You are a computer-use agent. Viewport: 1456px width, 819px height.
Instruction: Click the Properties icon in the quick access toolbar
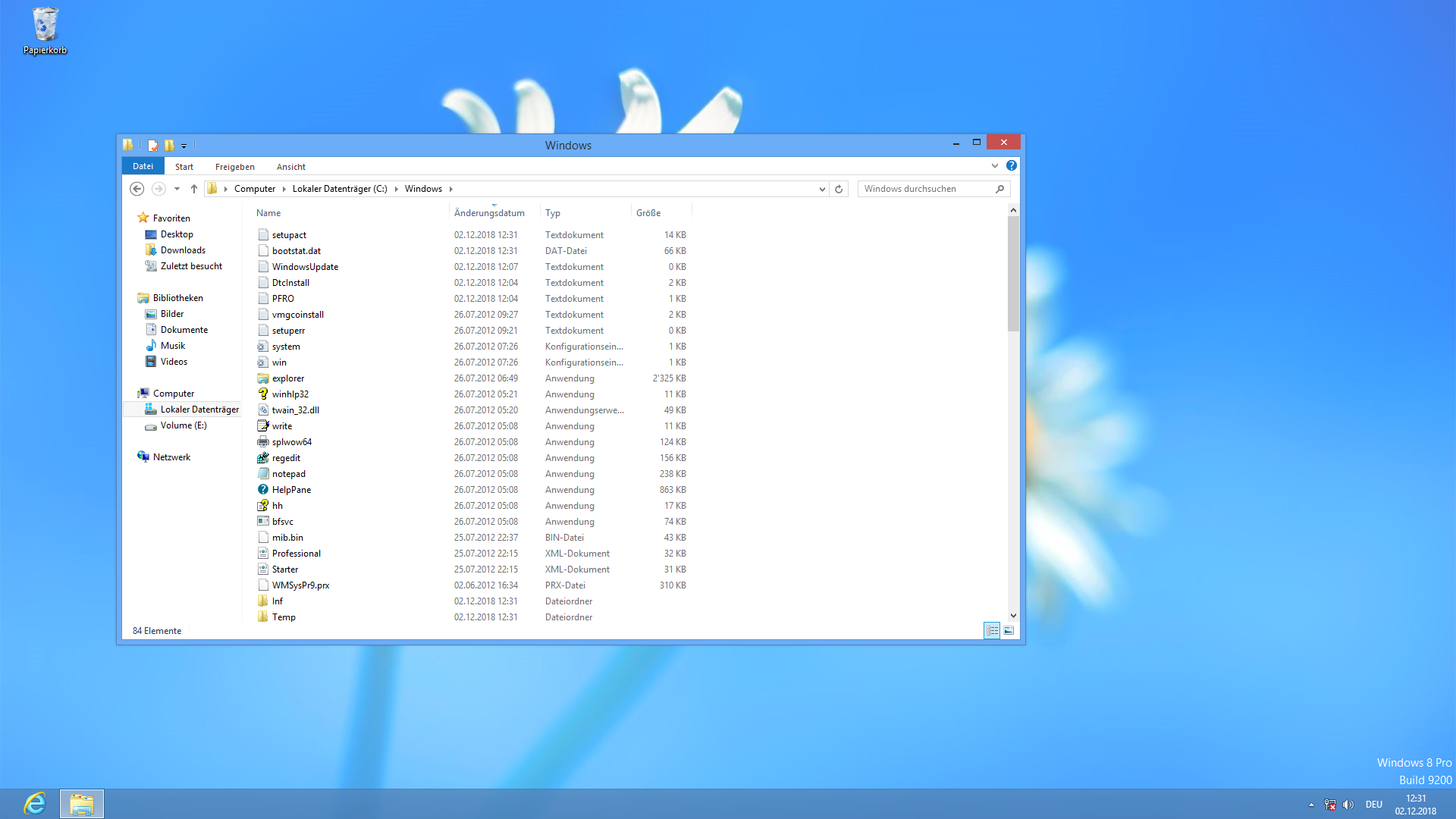click(152, 145)
